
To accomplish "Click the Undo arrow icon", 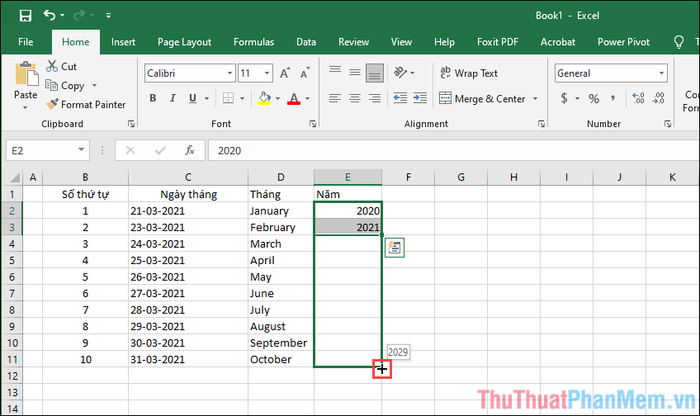I will 49,15.
